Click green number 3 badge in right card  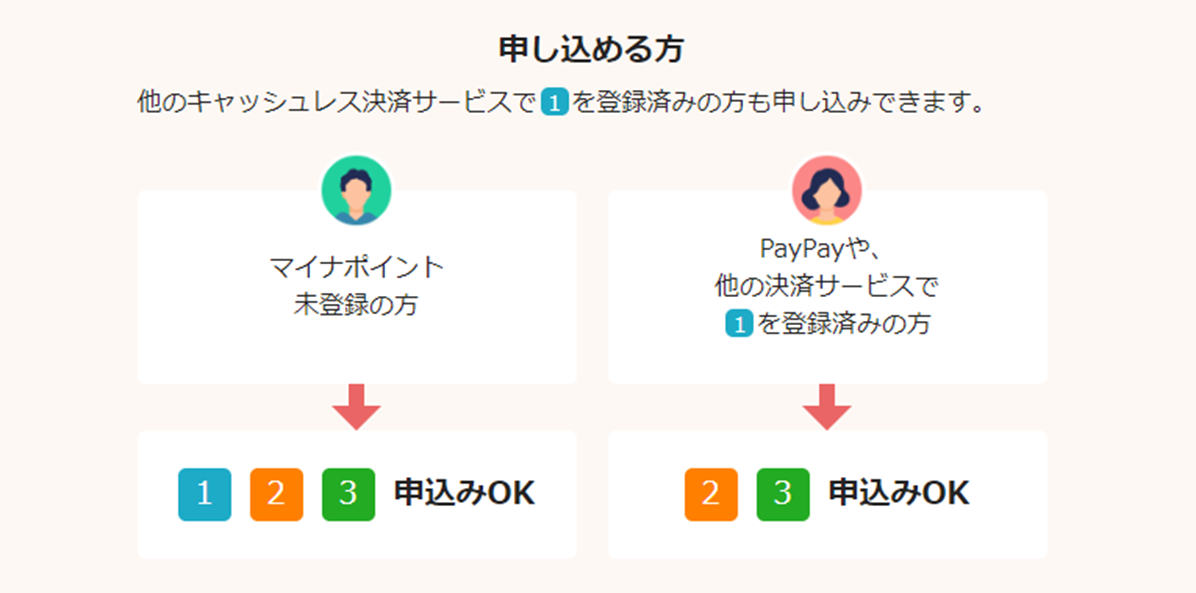pyautogui.click(x=783, y=495)
